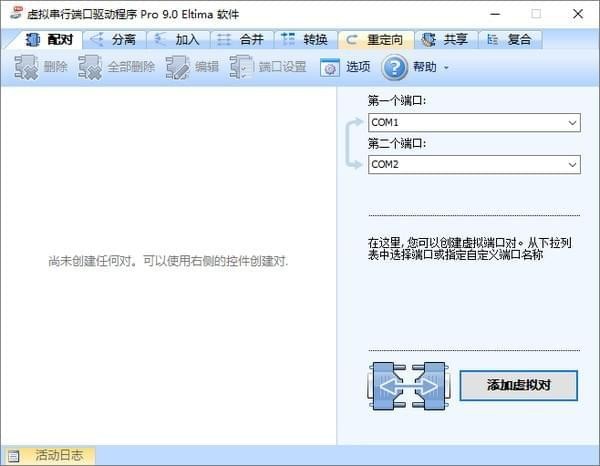600x466 pixels.
Task: Click the 重定向 redirect arrow icon
Action: 352,39
